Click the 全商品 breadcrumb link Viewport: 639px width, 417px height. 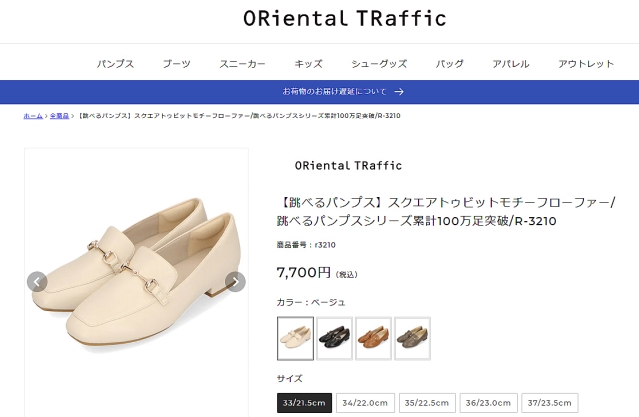point(60,116)
